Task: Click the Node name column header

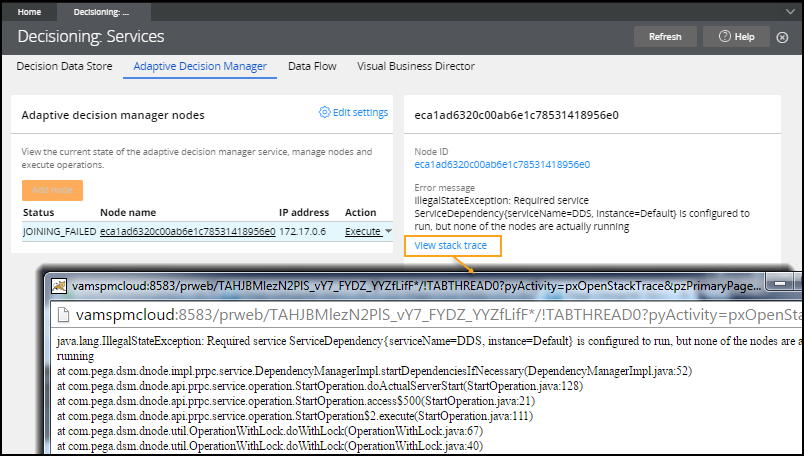Action: tap(128, 212)
